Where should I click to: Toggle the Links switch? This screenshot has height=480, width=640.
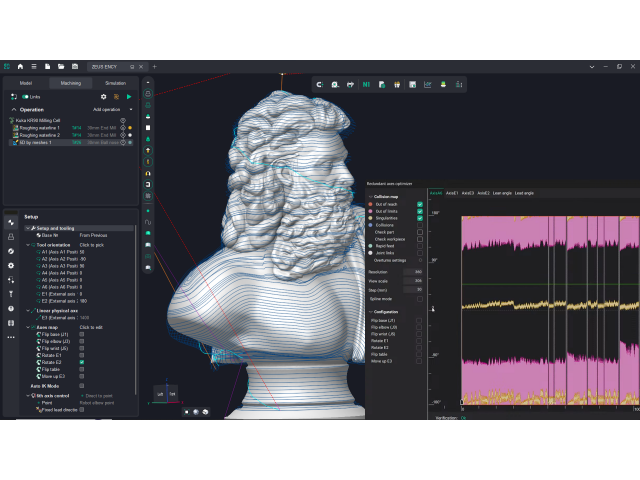(x=26, y=96)
